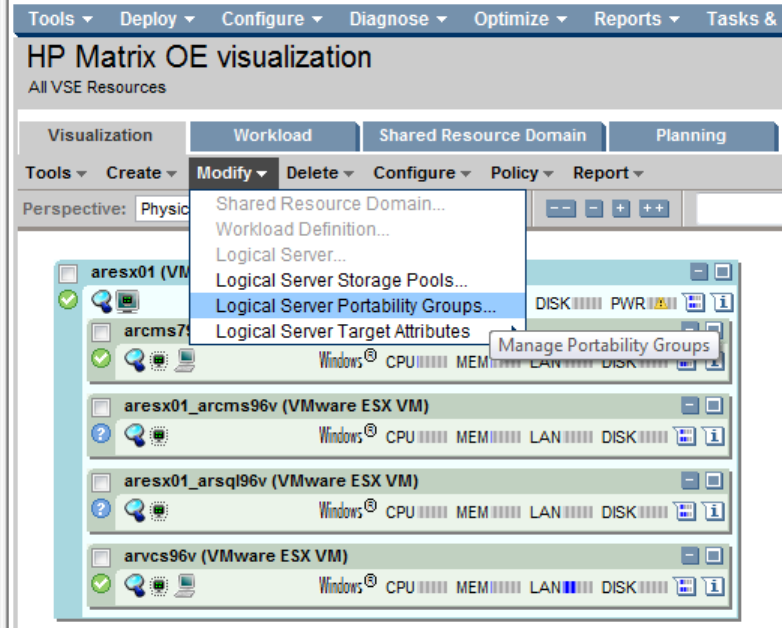
Task: Click the blue question status icon for aresx01_arcms96v
Action: [x=100, y=434]
